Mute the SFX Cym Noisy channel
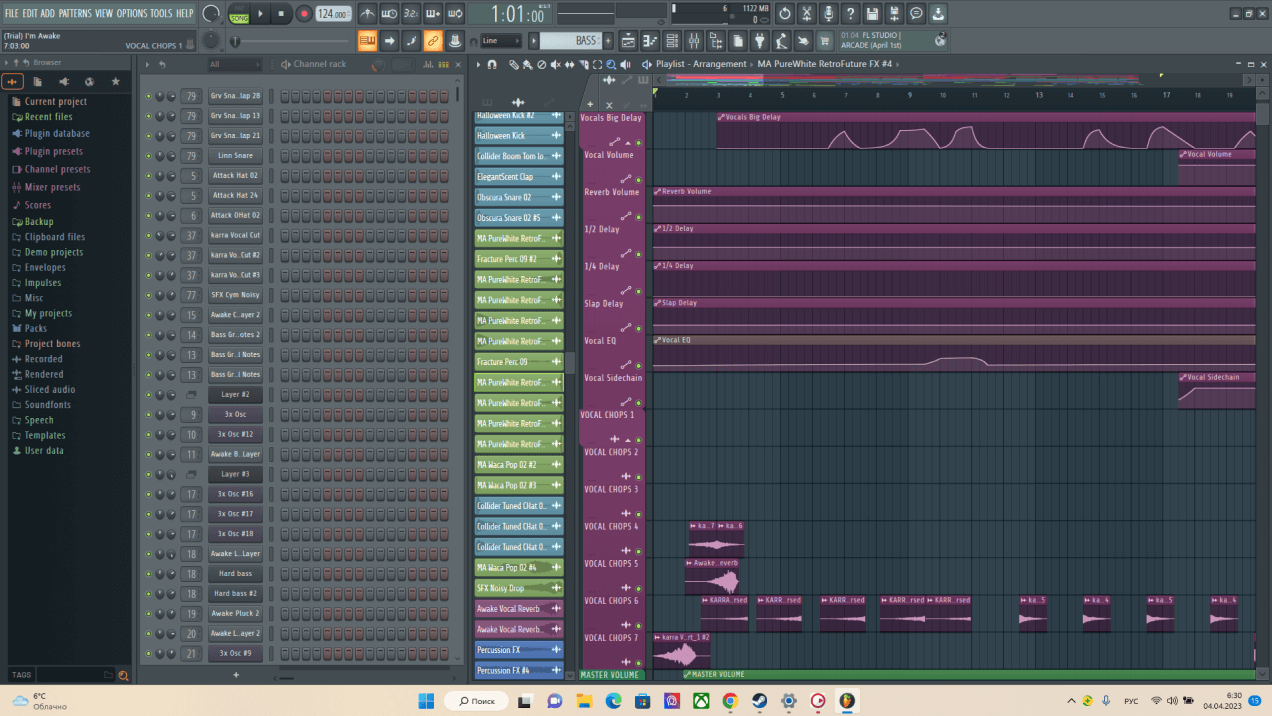This screenshot has width=1272, height=716. (x=149, y=295)
